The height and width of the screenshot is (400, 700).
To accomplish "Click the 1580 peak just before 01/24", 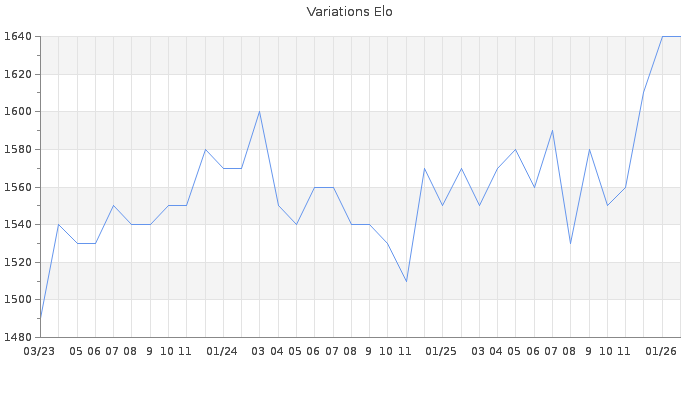I will (205, 149).
